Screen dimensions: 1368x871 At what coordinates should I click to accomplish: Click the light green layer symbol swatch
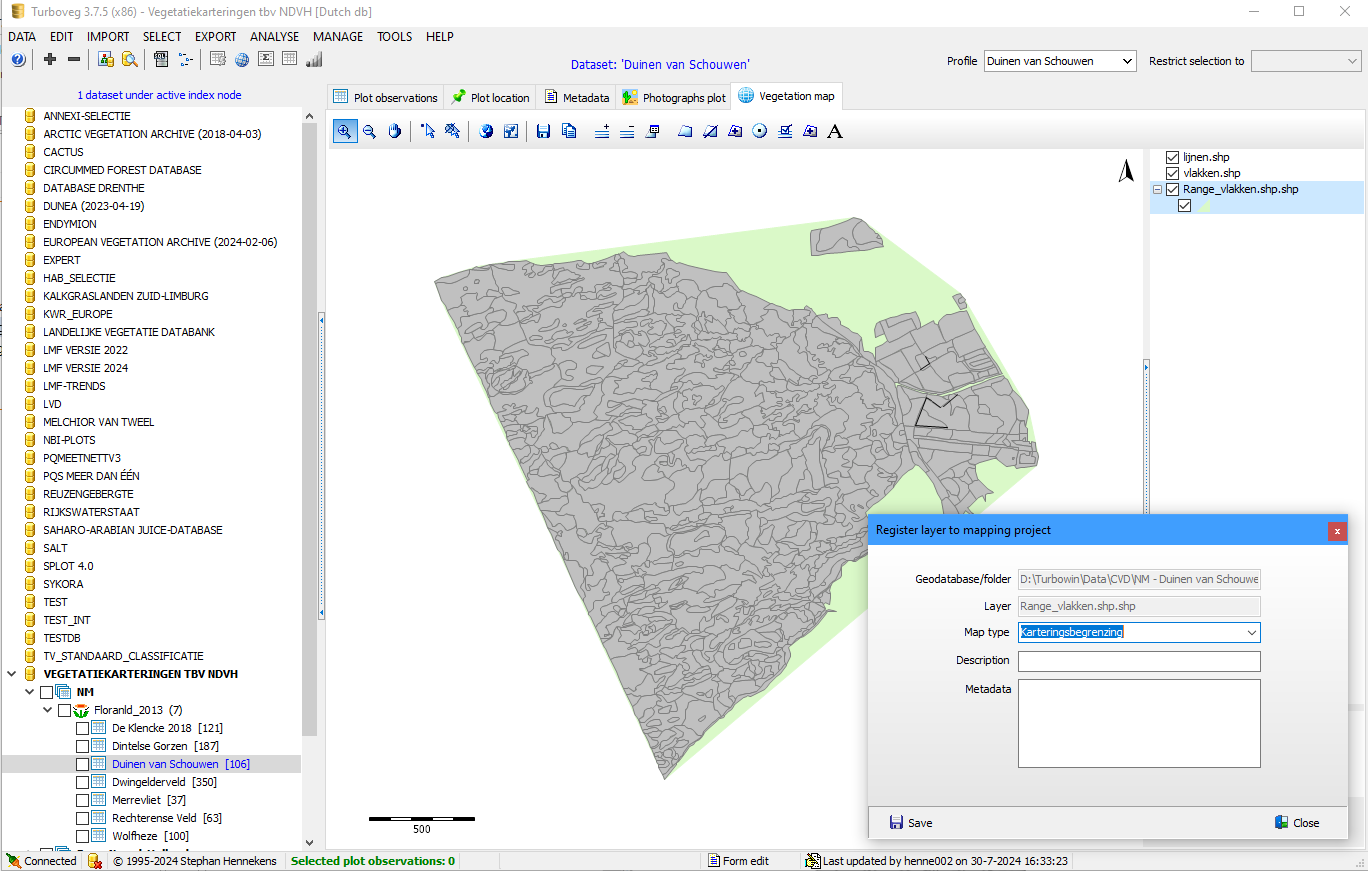[1204, 206]
